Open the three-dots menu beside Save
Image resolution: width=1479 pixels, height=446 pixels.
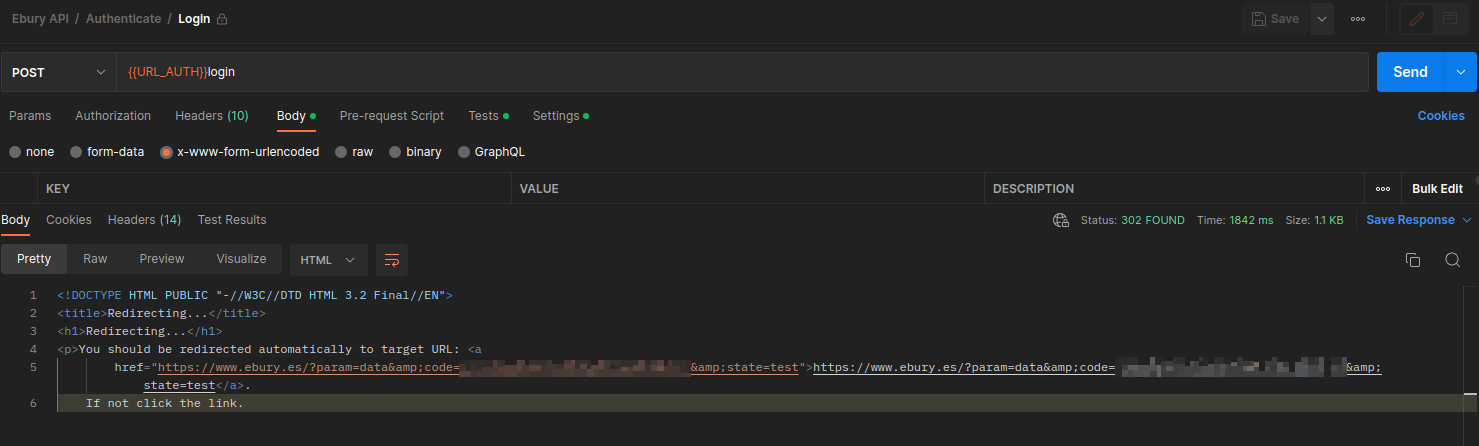click(1358, 19)
